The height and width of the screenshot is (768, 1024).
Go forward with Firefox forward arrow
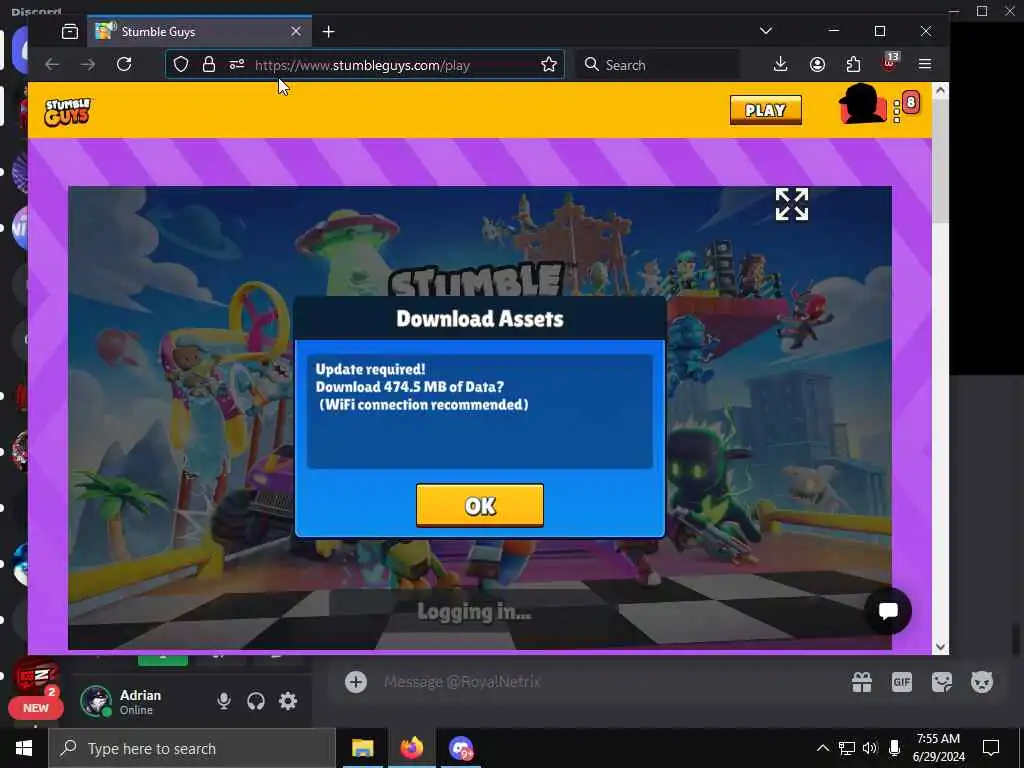point(88,64)
